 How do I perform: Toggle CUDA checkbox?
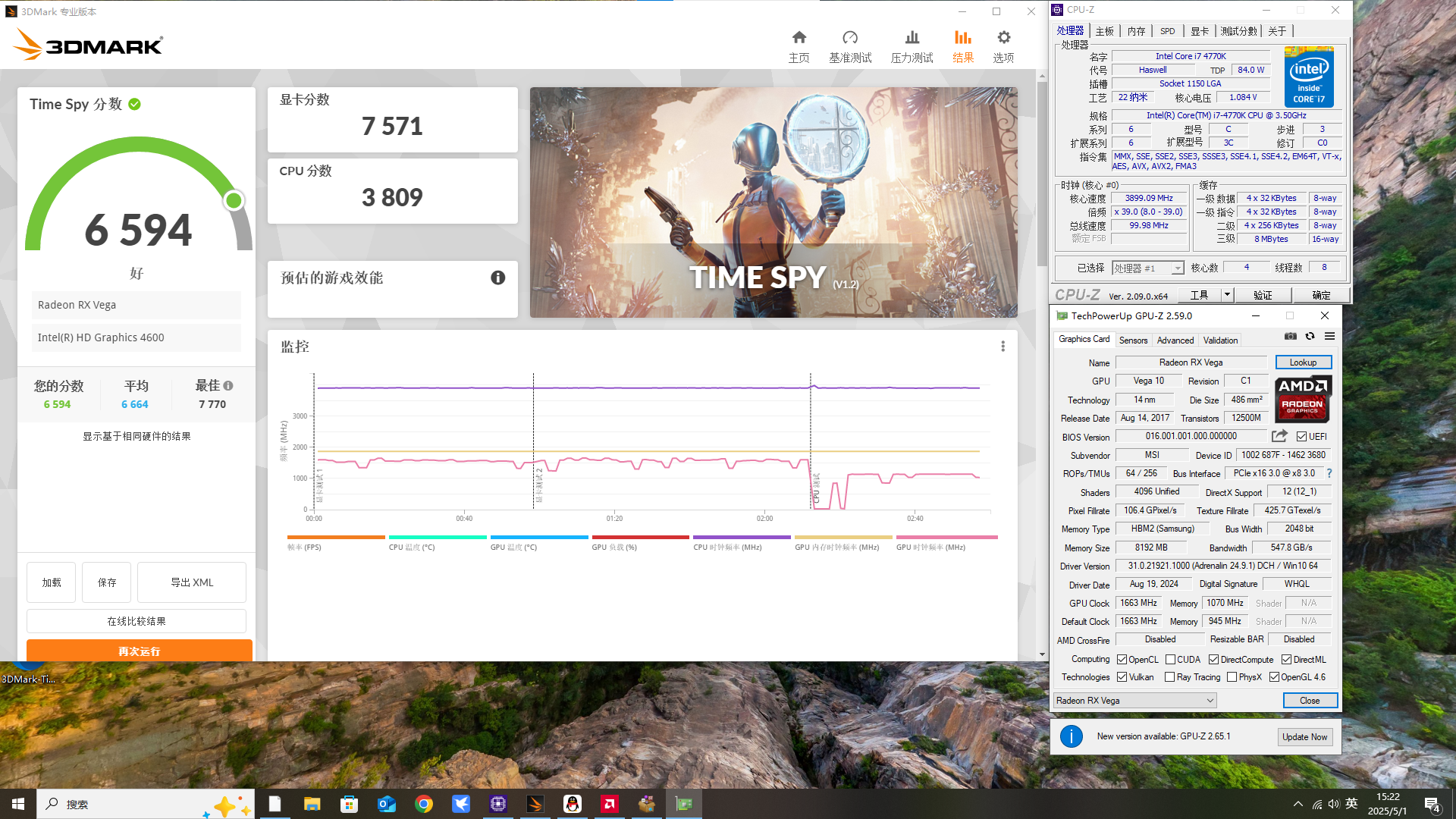(1170, 660)
